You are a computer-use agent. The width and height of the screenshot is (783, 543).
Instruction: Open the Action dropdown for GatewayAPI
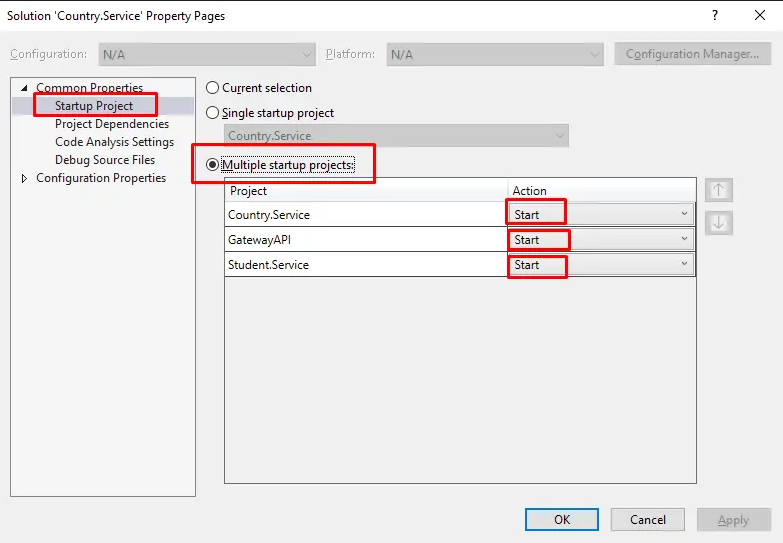684,240
